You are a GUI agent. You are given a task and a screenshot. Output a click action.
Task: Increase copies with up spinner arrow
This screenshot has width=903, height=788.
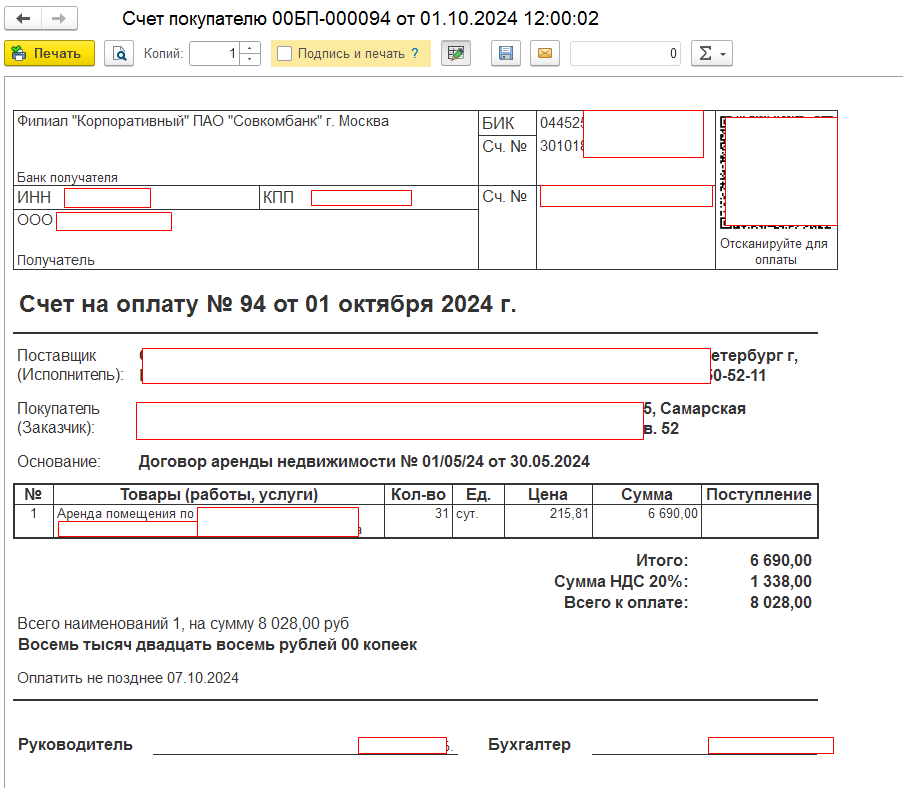tap(250, 48)
